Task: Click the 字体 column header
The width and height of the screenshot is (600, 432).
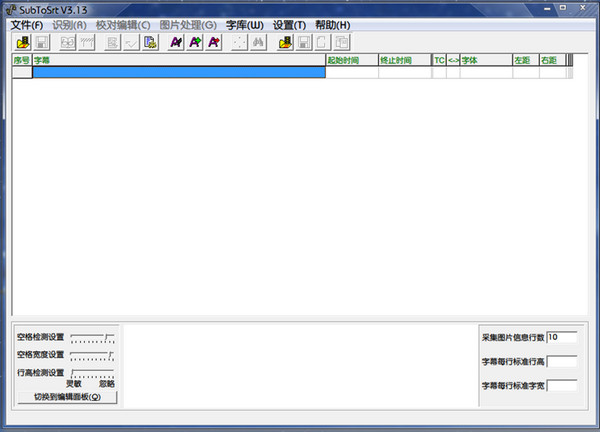Action: pyautogui.click(x=485, y=61)
